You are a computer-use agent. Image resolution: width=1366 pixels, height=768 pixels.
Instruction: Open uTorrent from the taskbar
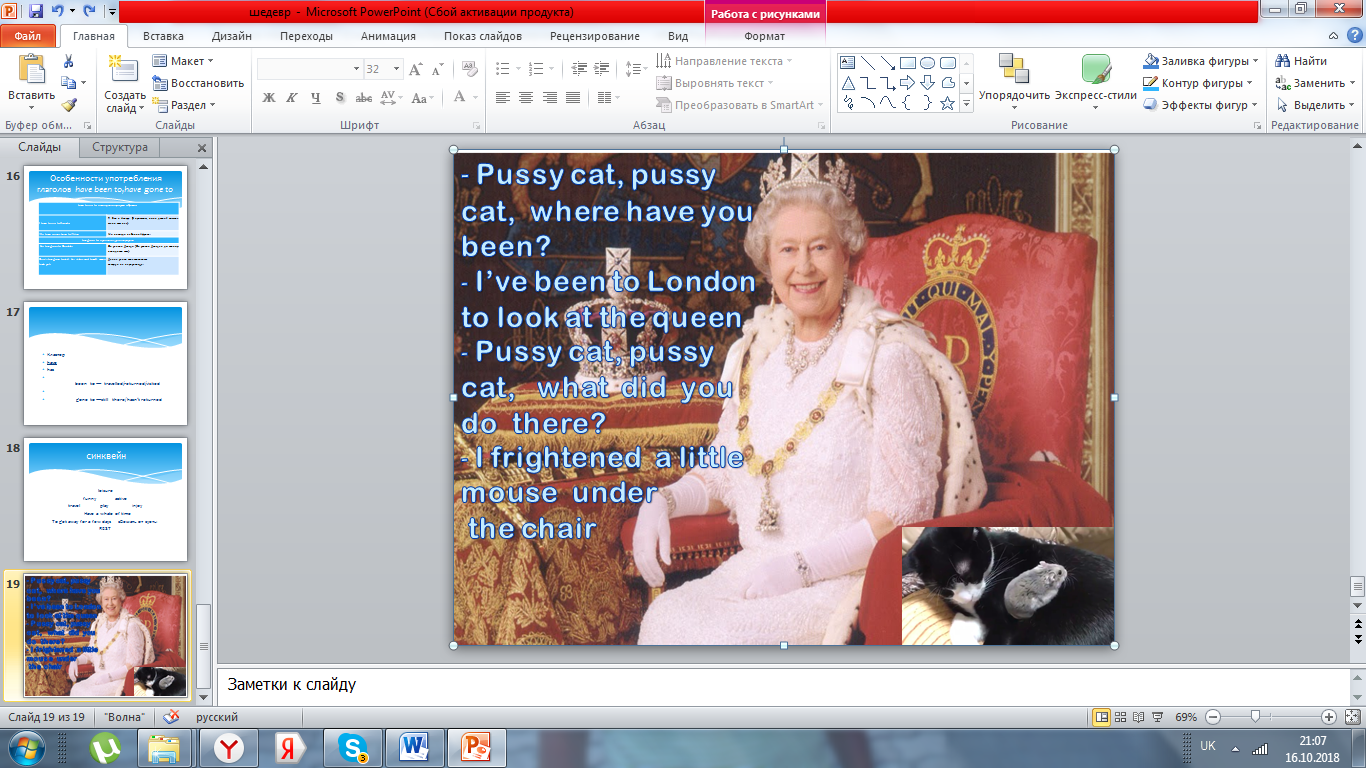coord(105,747)
